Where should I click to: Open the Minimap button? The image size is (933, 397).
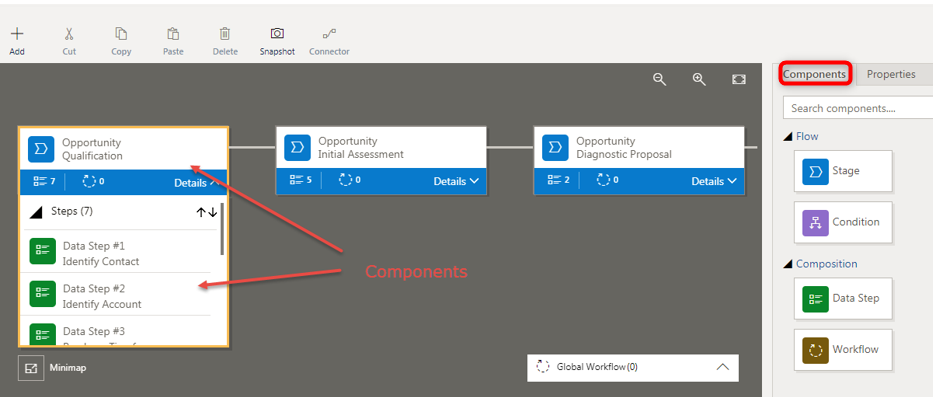(x=31, y=368)
